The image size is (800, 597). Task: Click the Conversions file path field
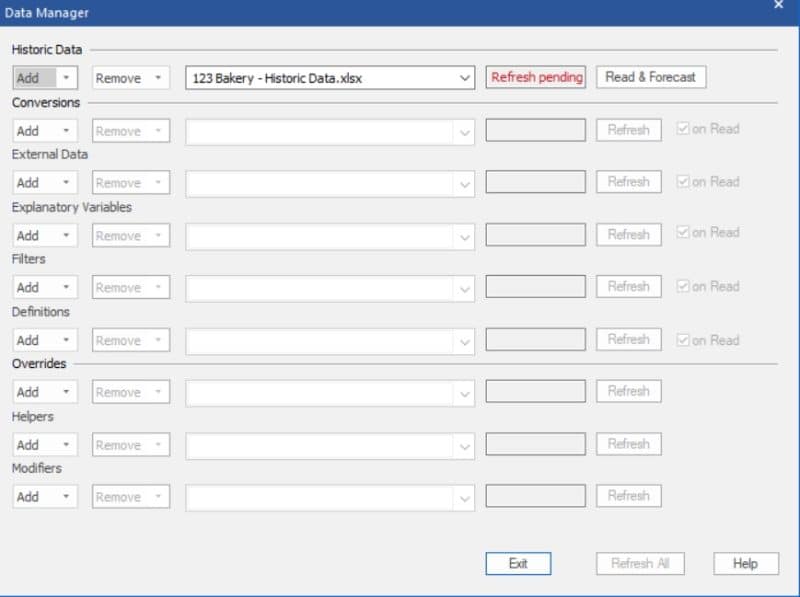coord(320,131)
